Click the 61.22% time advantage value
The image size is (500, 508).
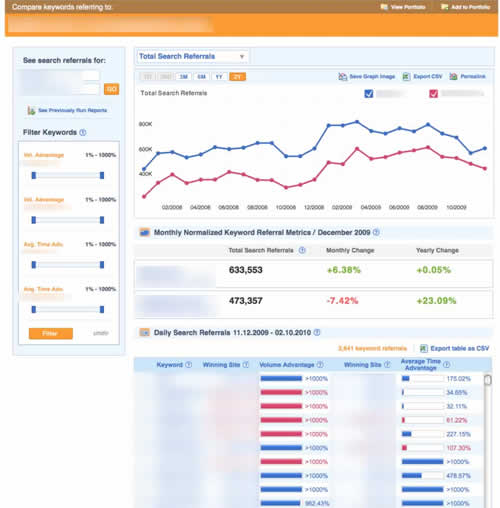coord(457,420)
